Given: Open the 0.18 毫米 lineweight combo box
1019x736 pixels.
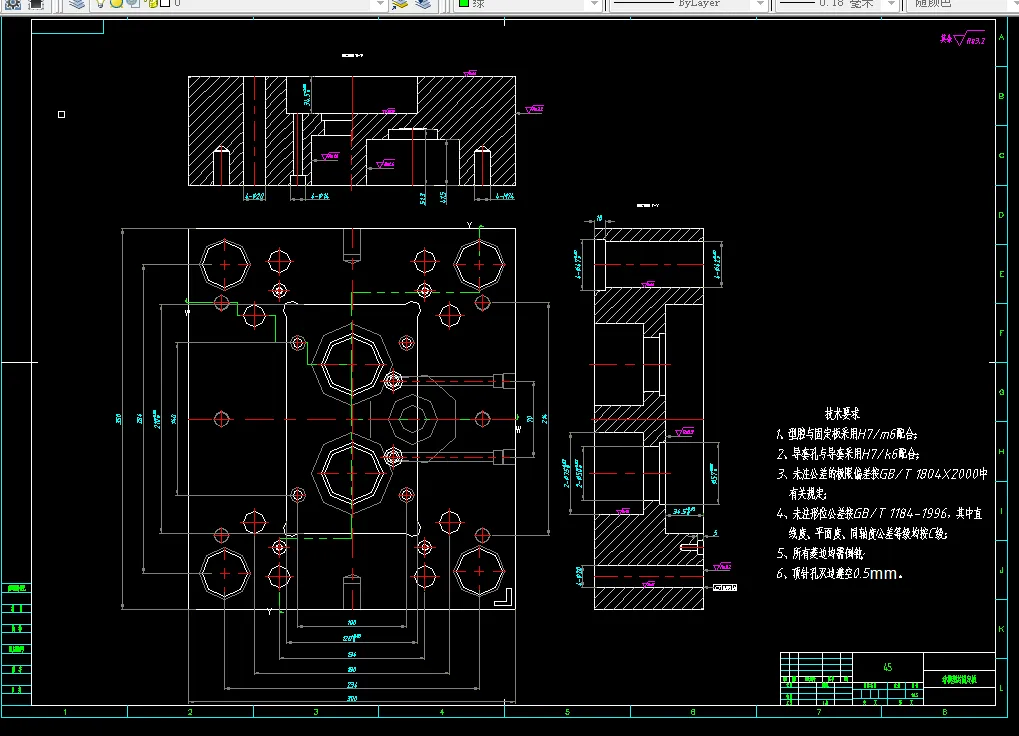Looking at the screenshot, I should pos(837,4).
